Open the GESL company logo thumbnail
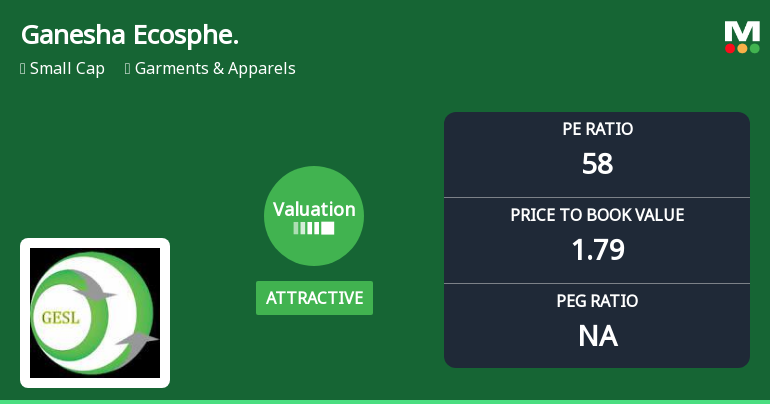Viewport: 770px width, 404px height. coord(95,313)
